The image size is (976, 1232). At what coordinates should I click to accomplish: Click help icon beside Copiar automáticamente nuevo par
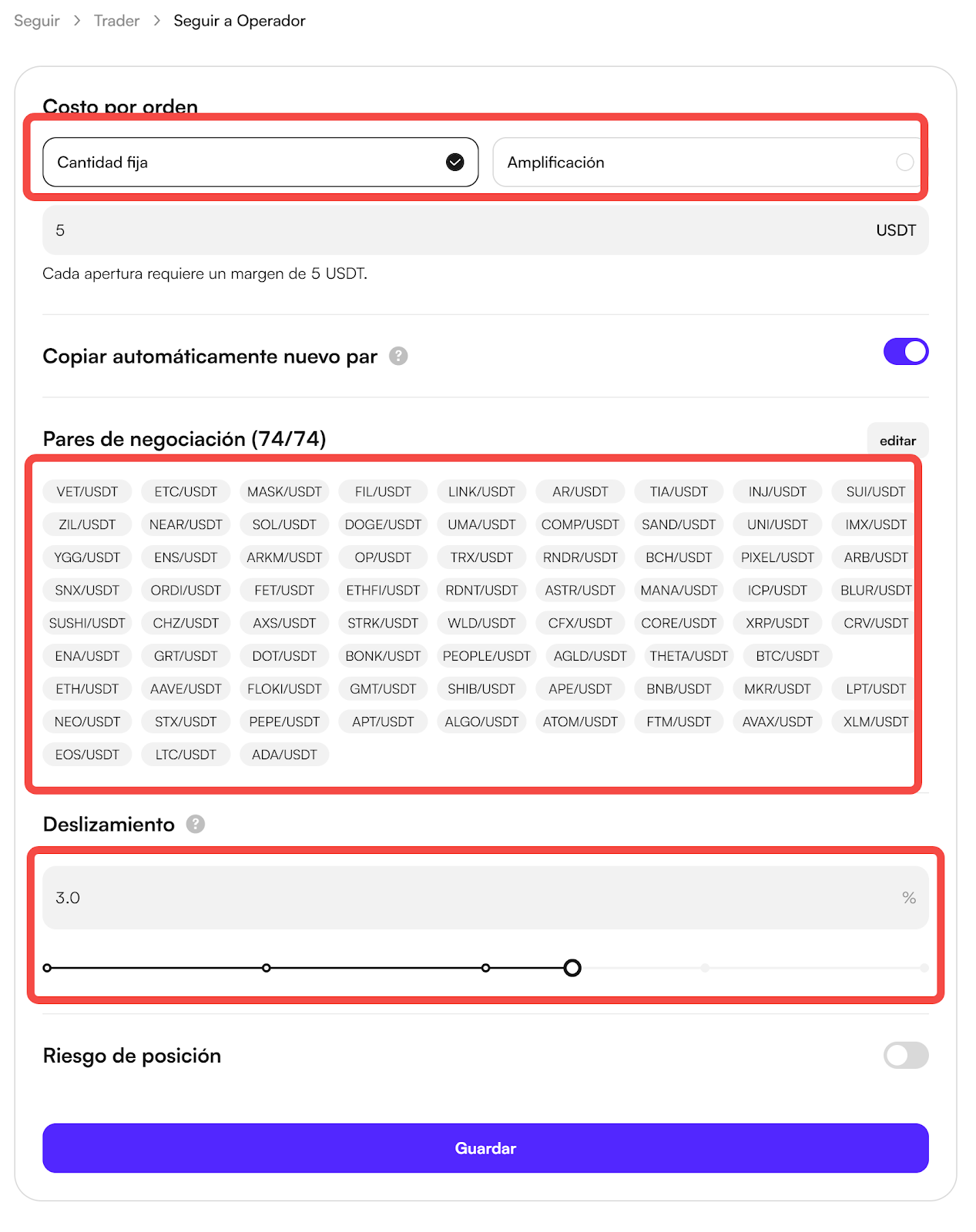tap(397, 356)
